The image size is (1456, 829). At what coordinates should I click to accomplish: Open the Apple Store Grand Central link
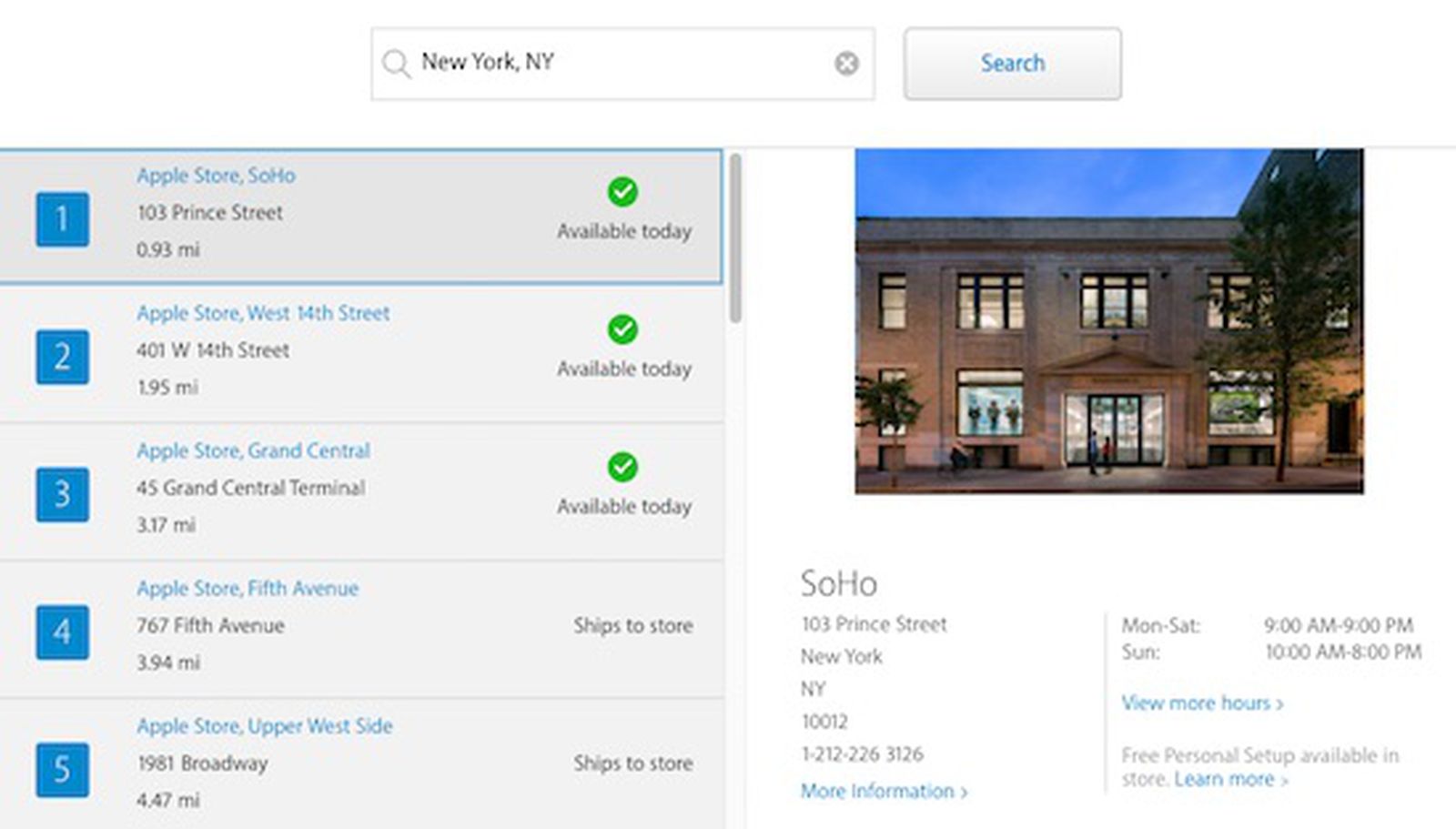click(x=254, y=450)
